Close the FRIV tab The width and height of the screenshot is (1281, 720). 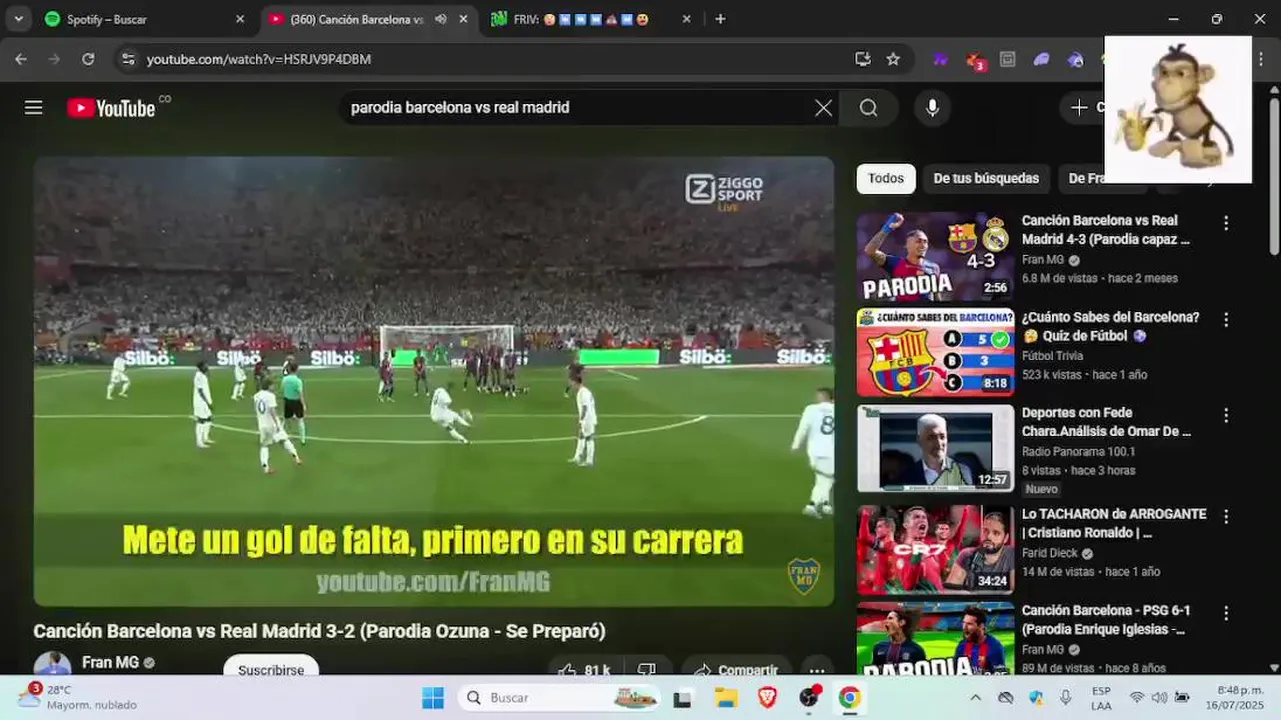(686, 19)
